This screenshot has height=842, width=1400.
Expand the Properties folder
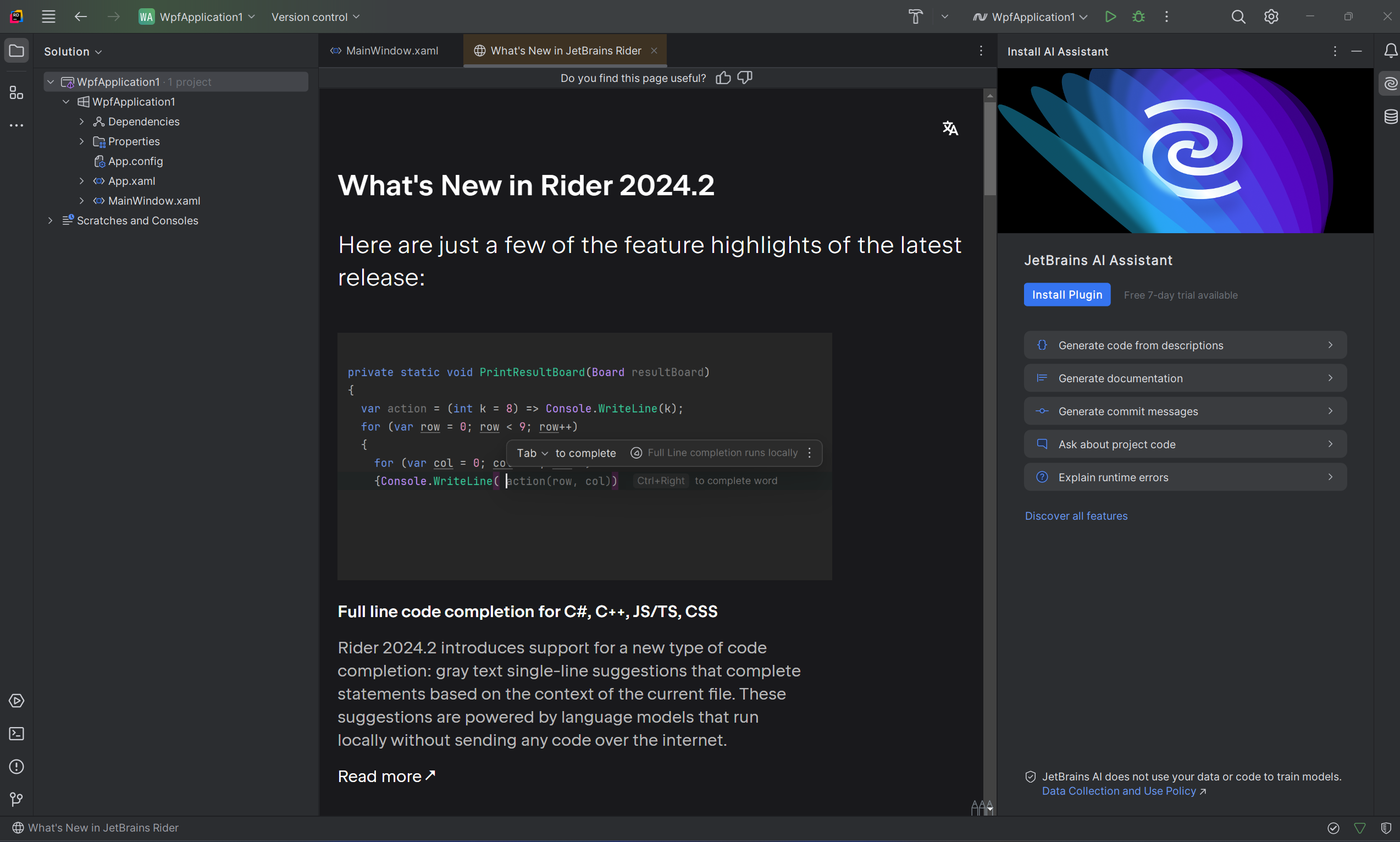[81, 141]
